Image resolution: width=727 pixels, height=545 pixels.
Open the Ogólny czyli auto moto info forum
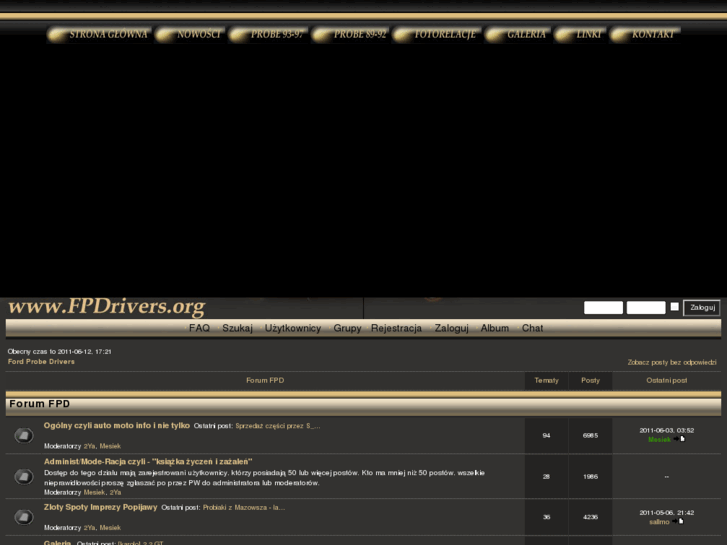[x=117, y=425]
